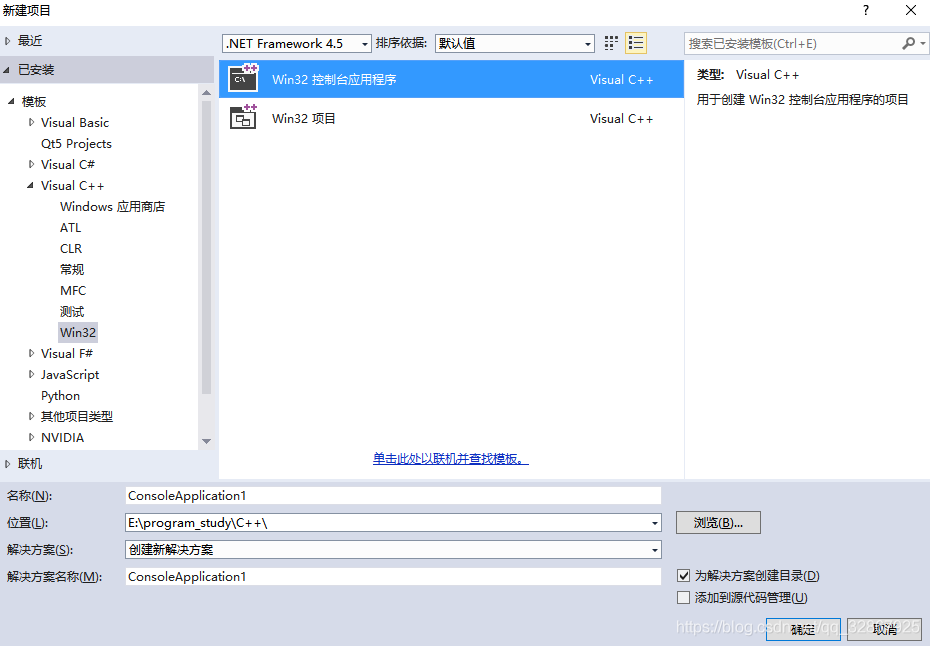Select Qt5 Projects in template tree
Image resolution: width=930 pixels, height=646 pixels.
click(x=76, y=144)
